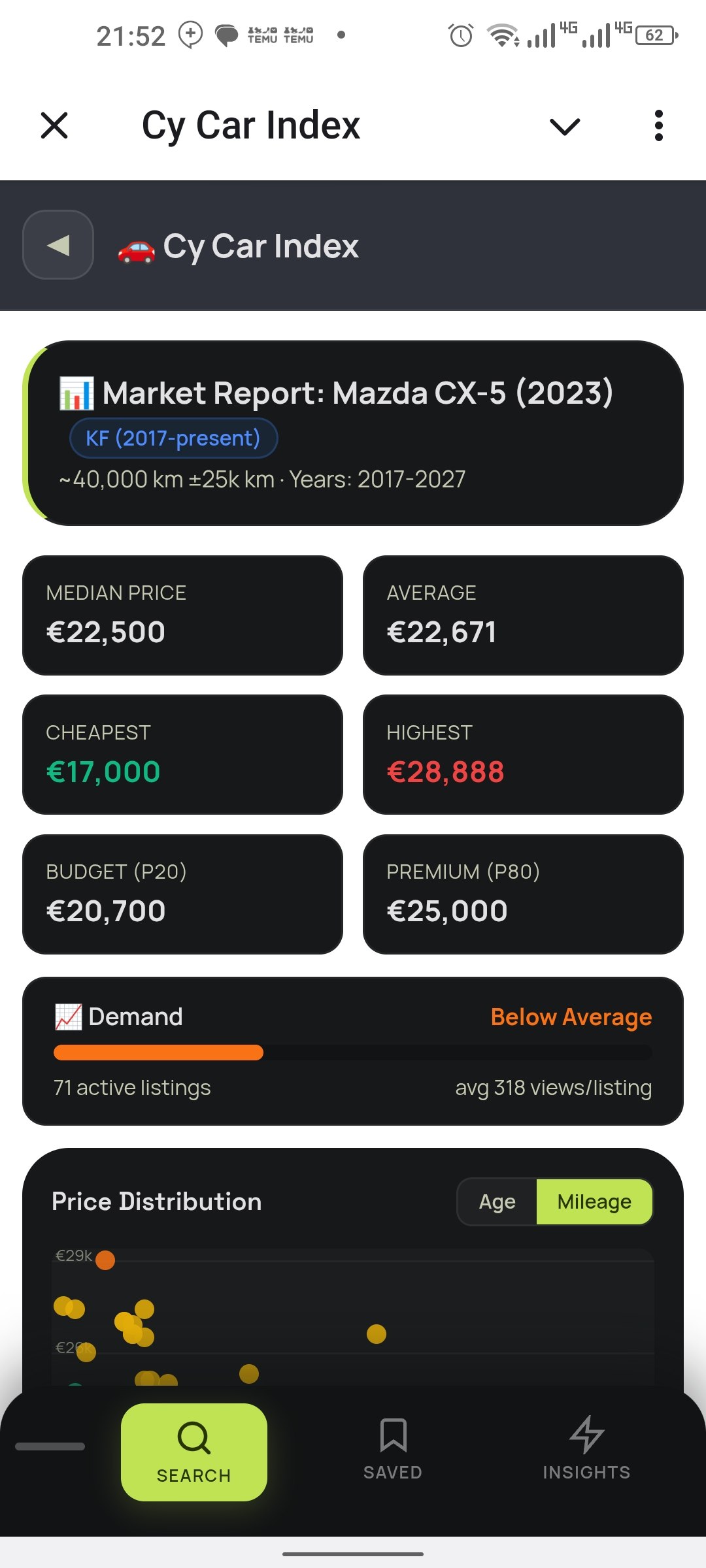
Task: Close the Cy Car Index web view
Action: click(54, 125)
